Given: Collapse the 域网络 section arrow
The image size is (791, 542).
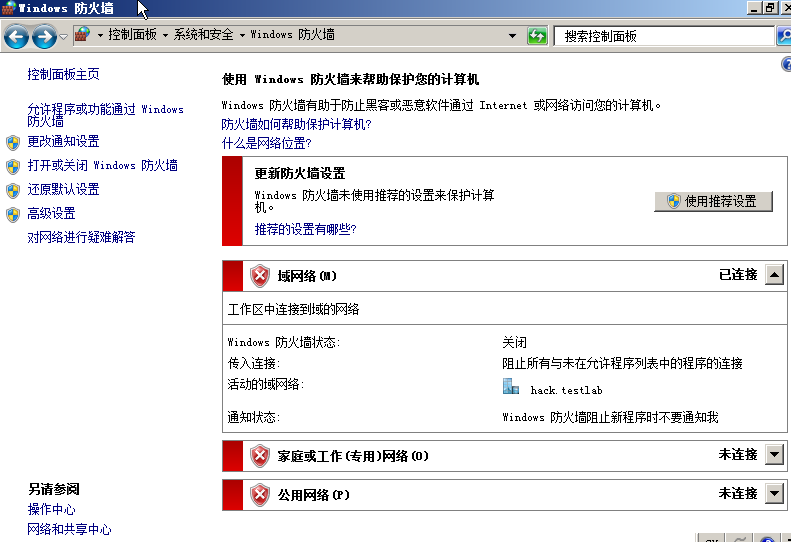Looking at the screenshot, I should click(774, 275).
